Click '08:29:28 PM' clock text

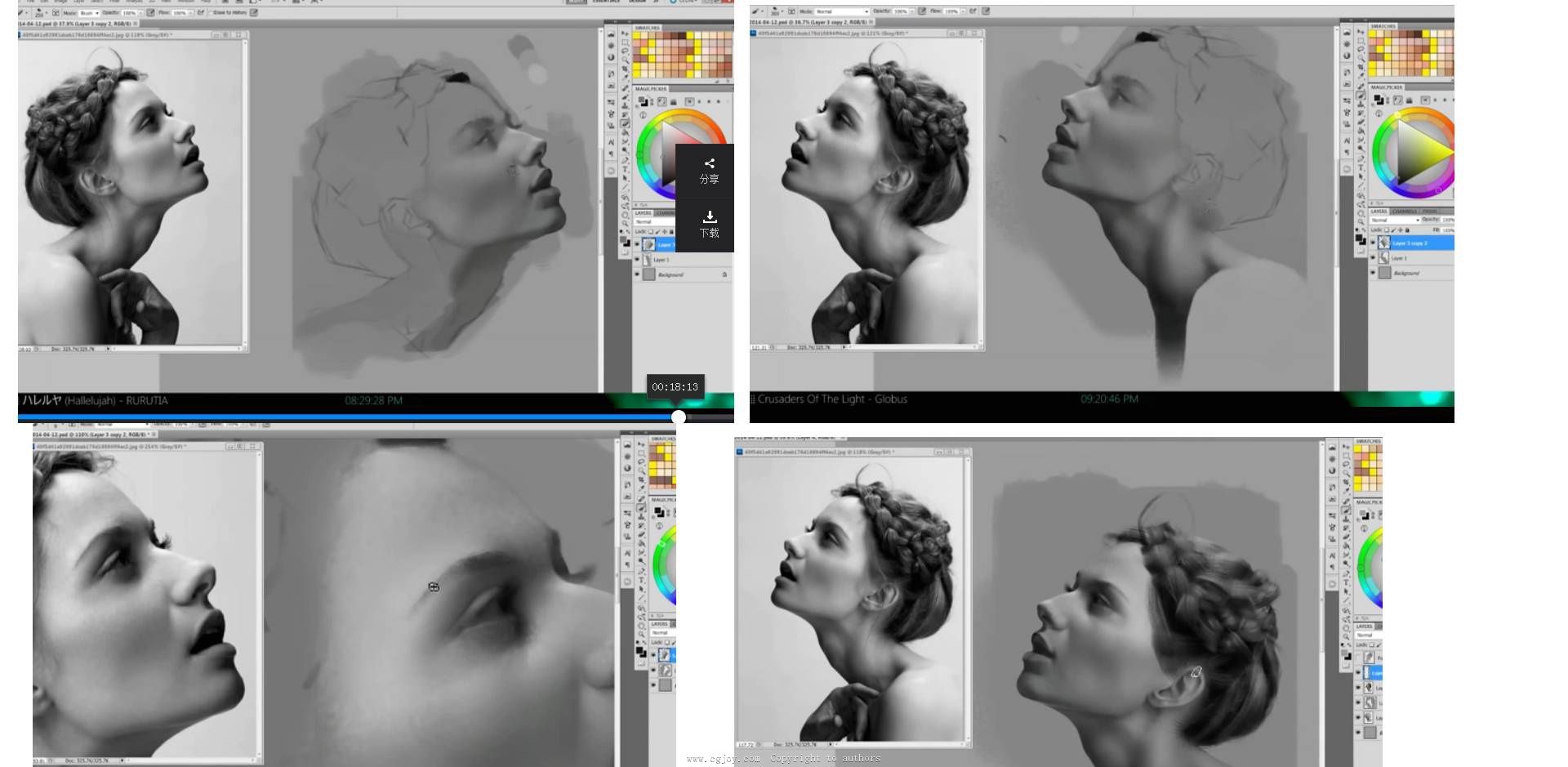[x=373, y=401]
